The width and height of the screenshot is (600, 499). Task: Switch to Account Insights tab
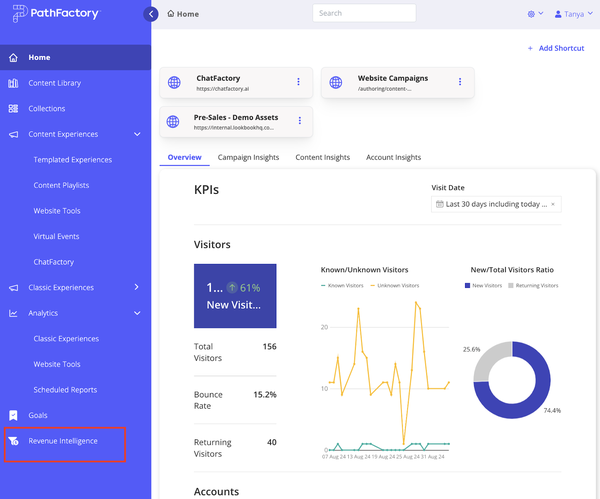coord(393,157)
